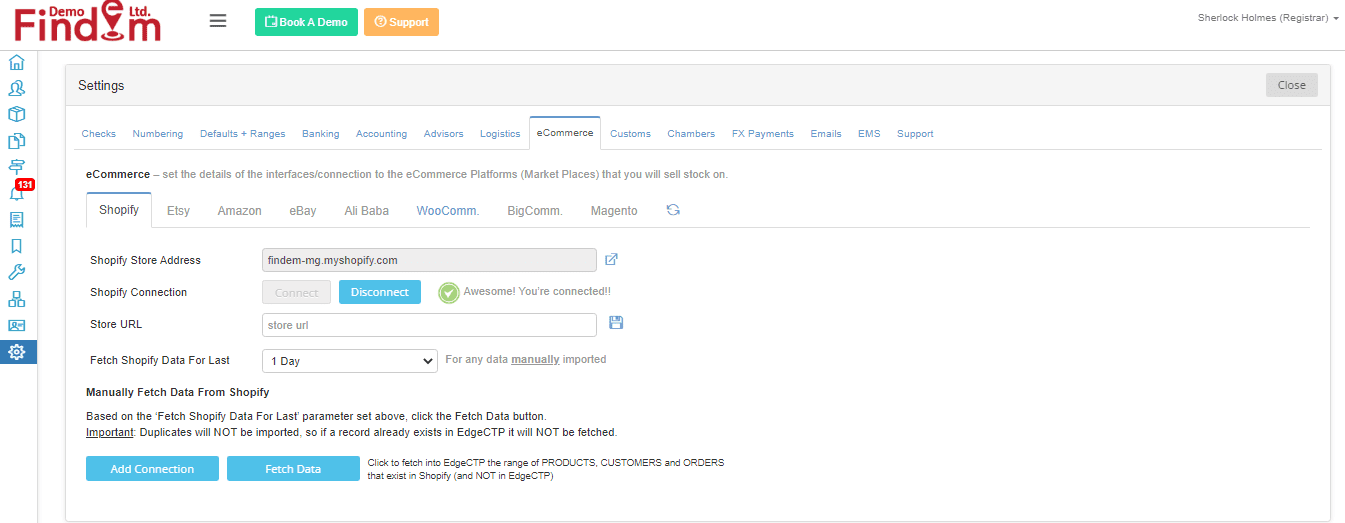Select the Etsy platform tab
Image resolution: width=1345 pixels, height=523 pixels.
(178, 211)
